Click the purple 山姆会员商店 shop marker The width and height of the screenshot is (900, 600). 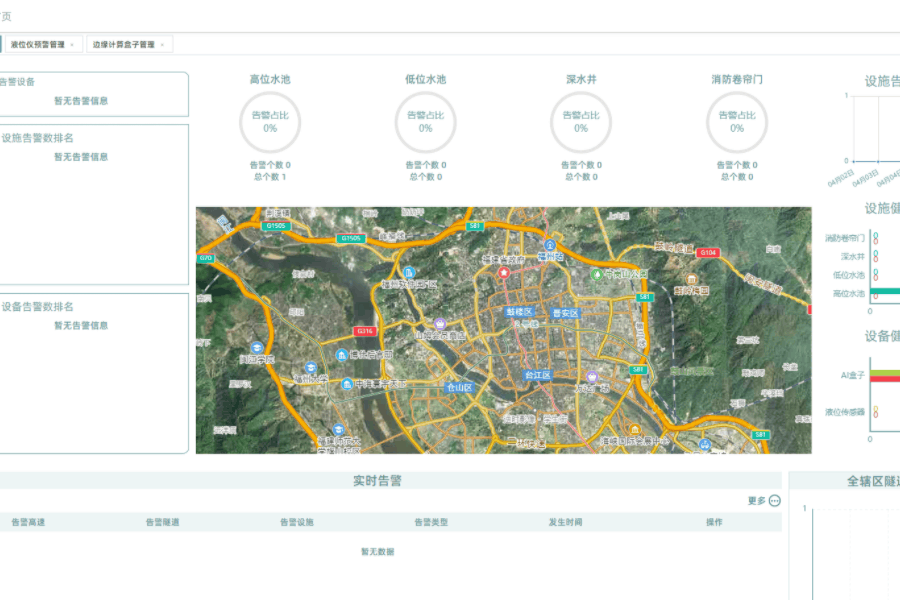440,324
